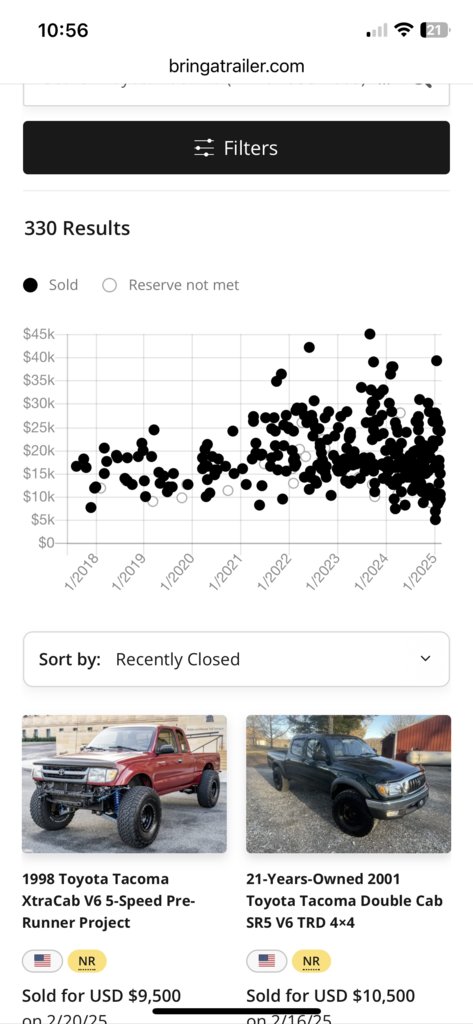
Task: Expand the Sort by dropdown chevron
Action: (425, 658)
